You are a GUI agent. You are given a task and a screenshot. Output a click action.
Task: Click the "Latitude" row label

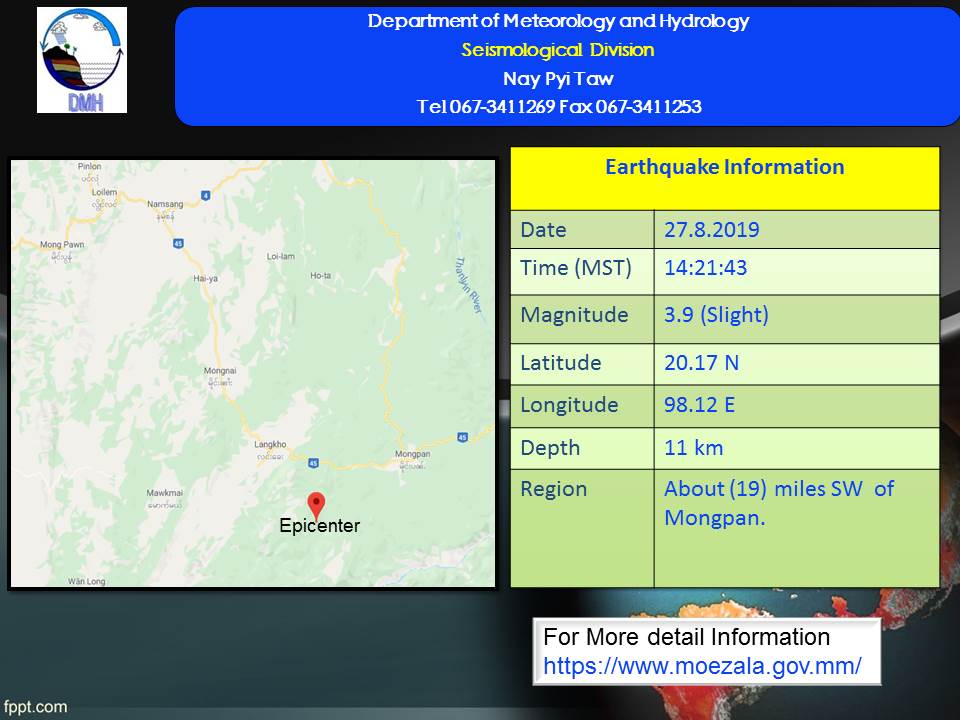[561, 363]
